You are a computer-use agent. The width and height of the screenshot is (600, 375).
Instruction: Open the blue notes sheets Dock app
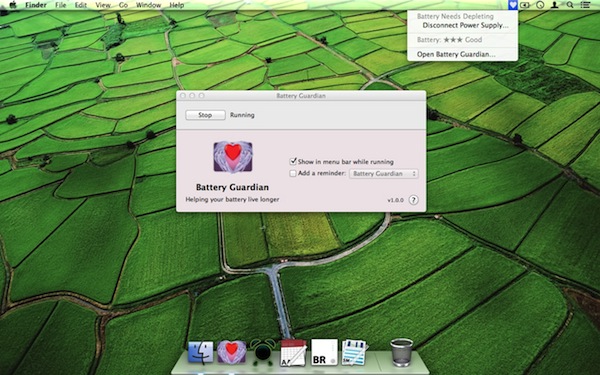click(x=354, y=352)
